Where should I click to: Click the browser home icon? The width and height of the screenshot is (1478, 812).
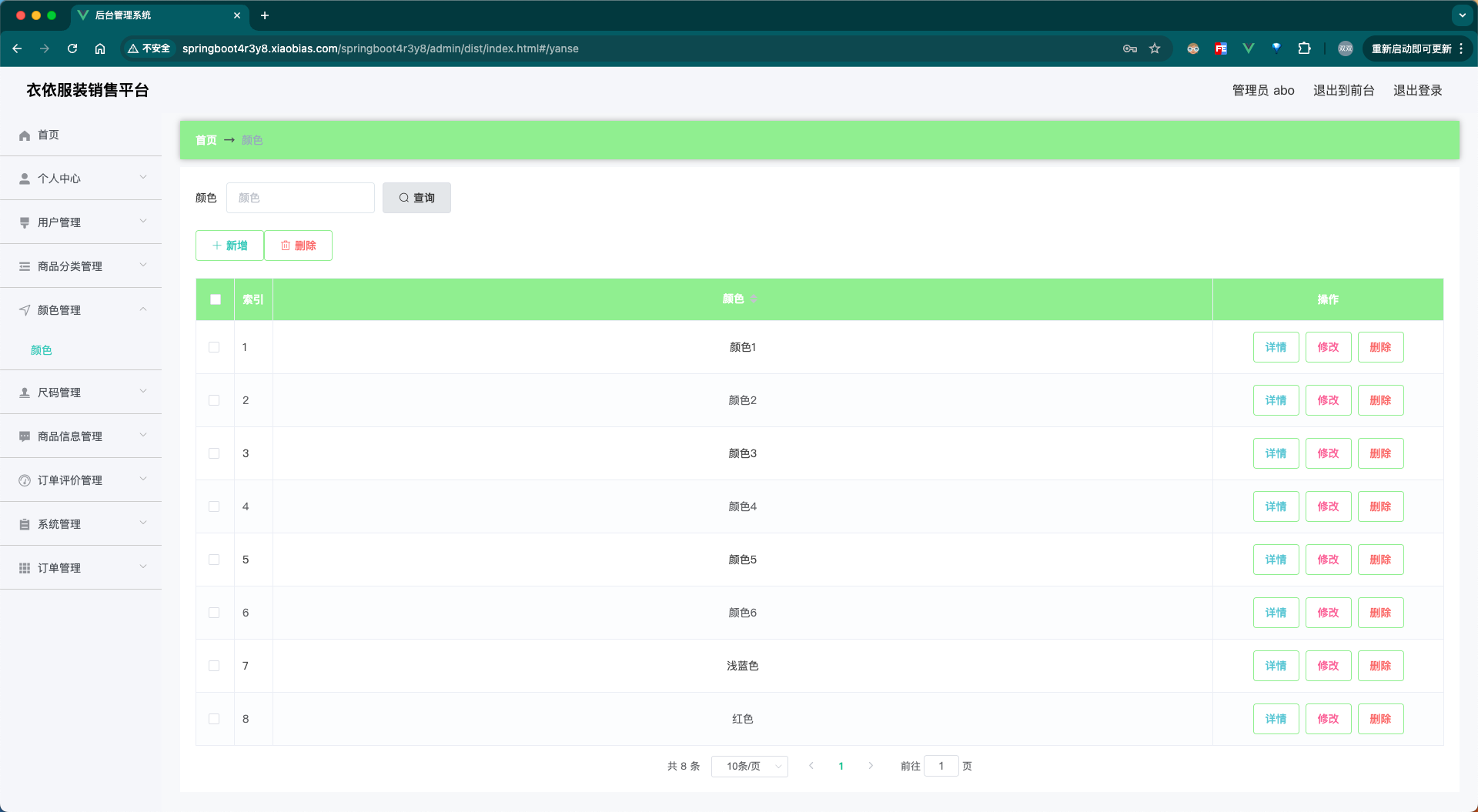100,48
